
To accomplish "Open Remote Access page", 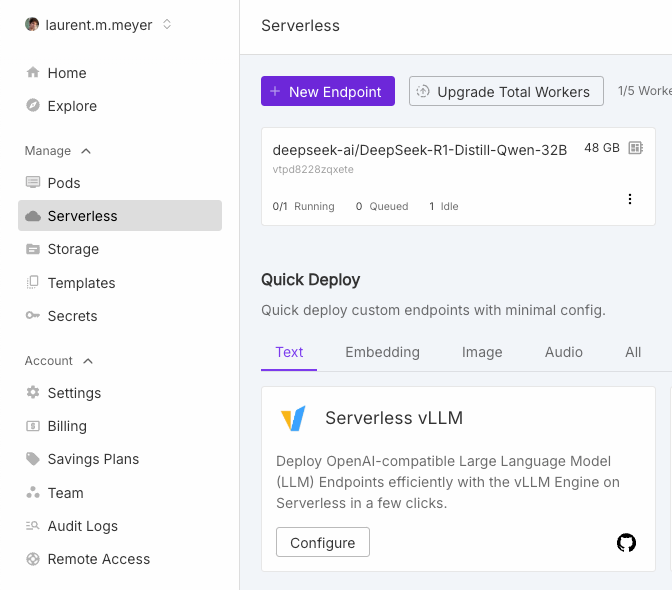I will click(99, 559).
